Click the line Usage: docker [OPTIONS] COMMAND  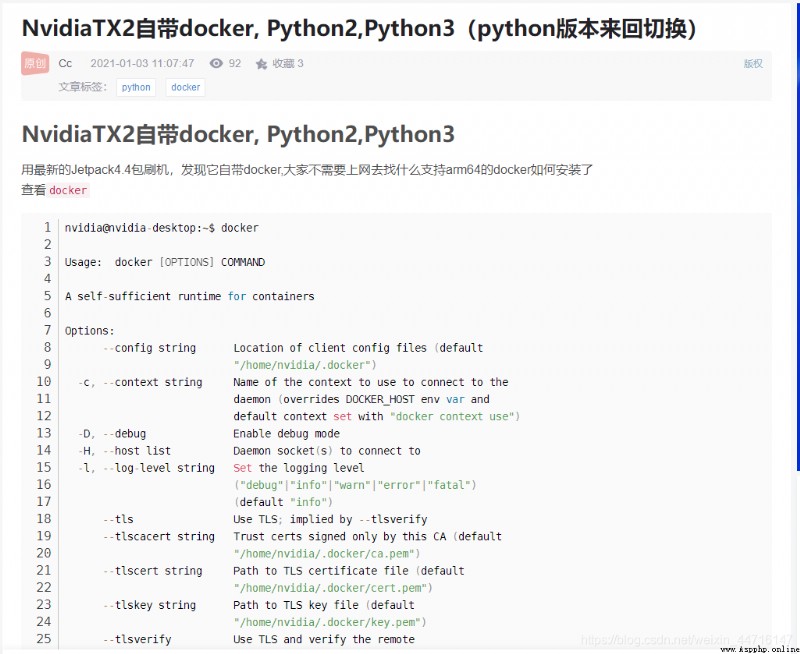pos(165,262)
